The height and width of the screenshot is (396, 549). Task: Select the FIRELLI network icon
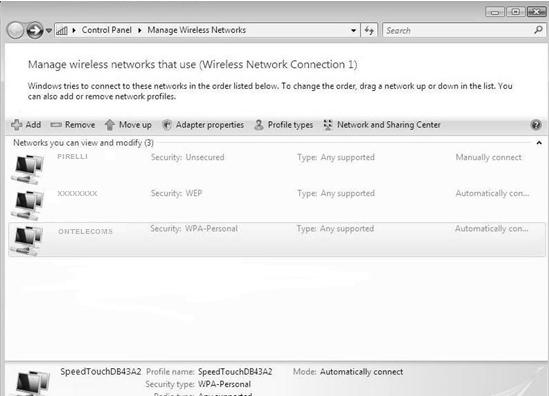click(x=27, y=169)
